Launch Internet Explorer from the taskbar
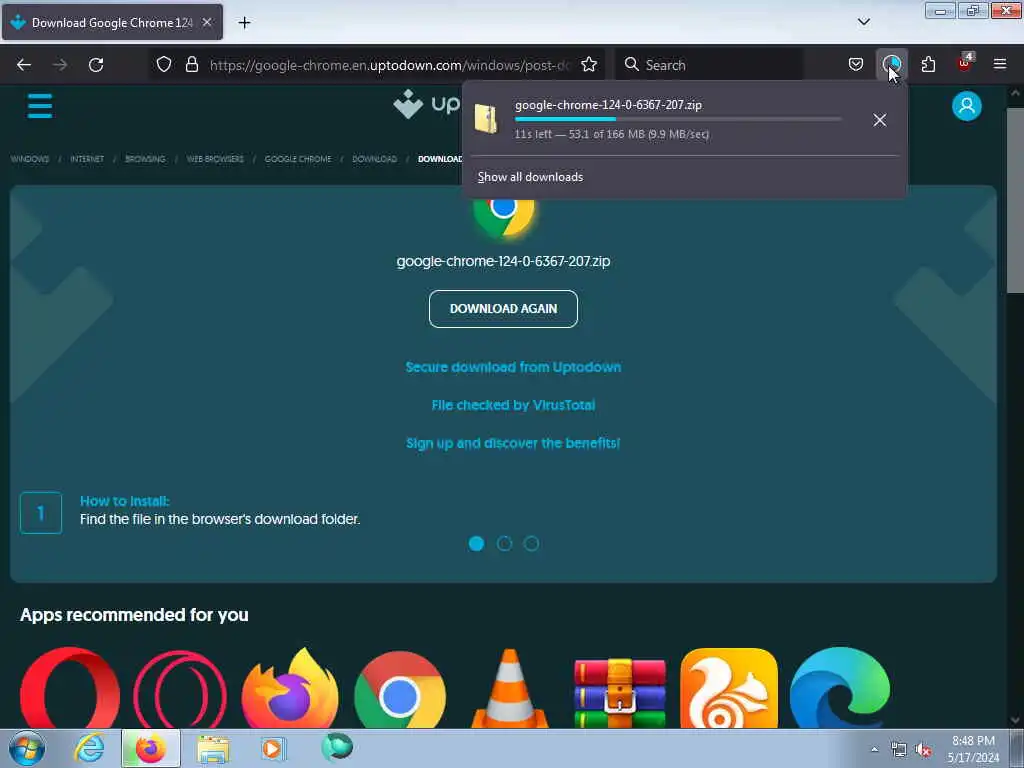This screenshot has height=768, width=1024. (89, 748)
